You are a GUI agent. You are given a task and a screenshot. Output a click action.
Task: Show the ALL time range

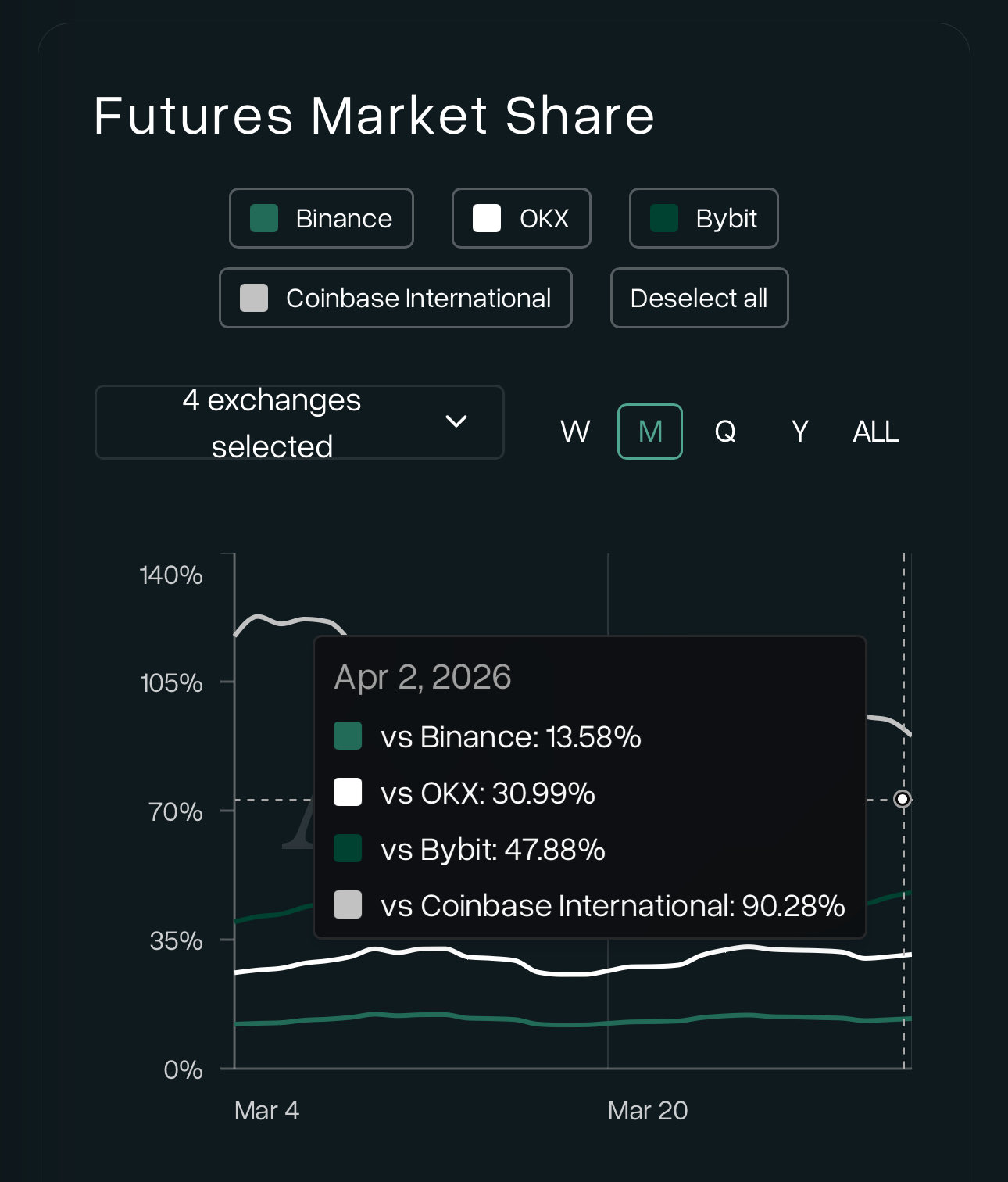pos(875,432)
